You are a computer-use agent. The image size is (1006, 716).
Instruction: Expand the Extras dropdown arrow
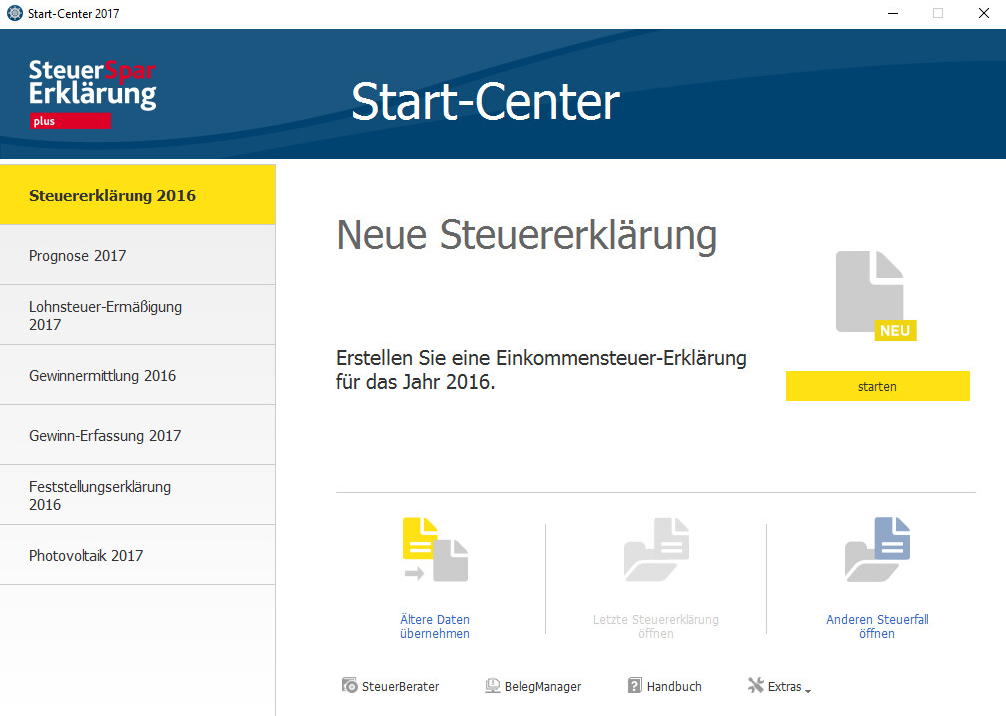coord(808,690)
